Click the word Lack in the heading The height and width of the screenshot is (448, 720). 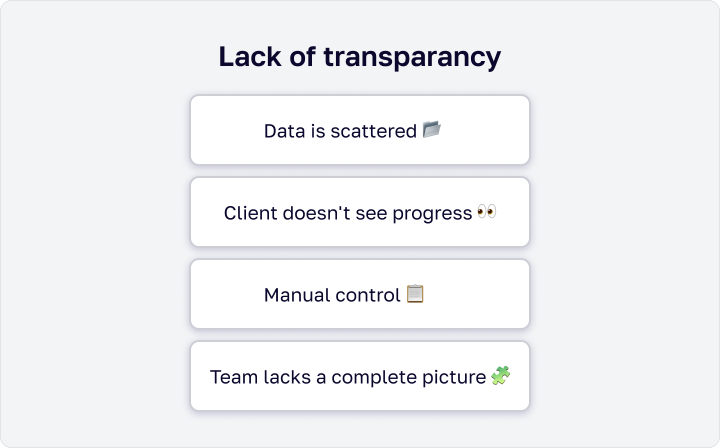click(250, 56)
